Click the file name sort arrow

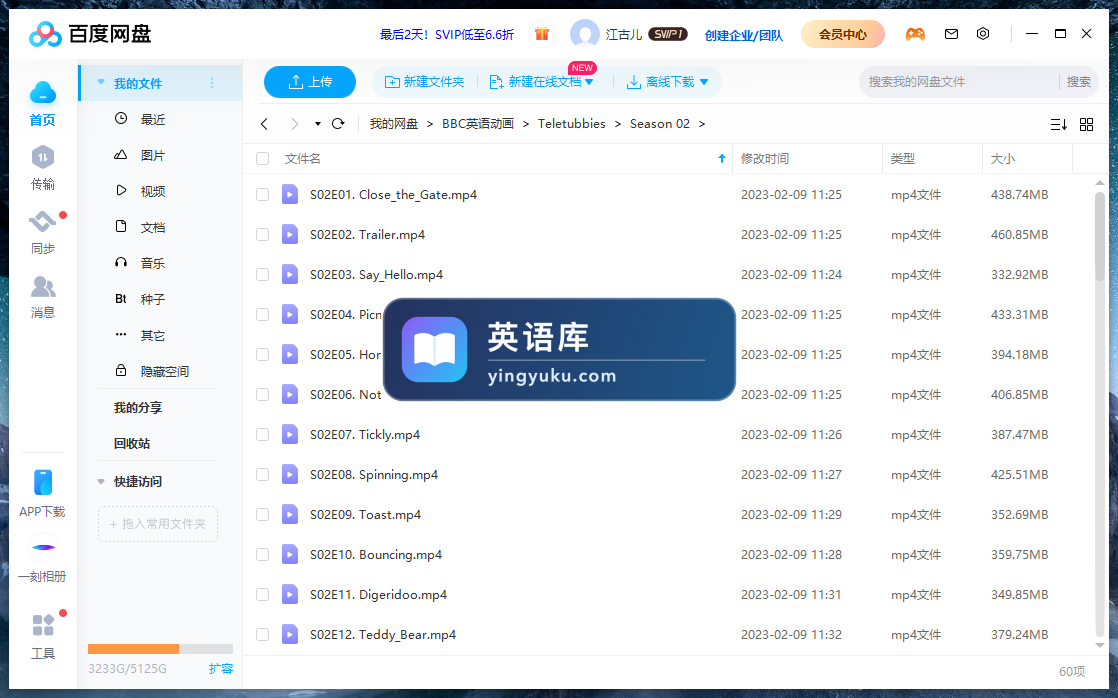(722, 158)
